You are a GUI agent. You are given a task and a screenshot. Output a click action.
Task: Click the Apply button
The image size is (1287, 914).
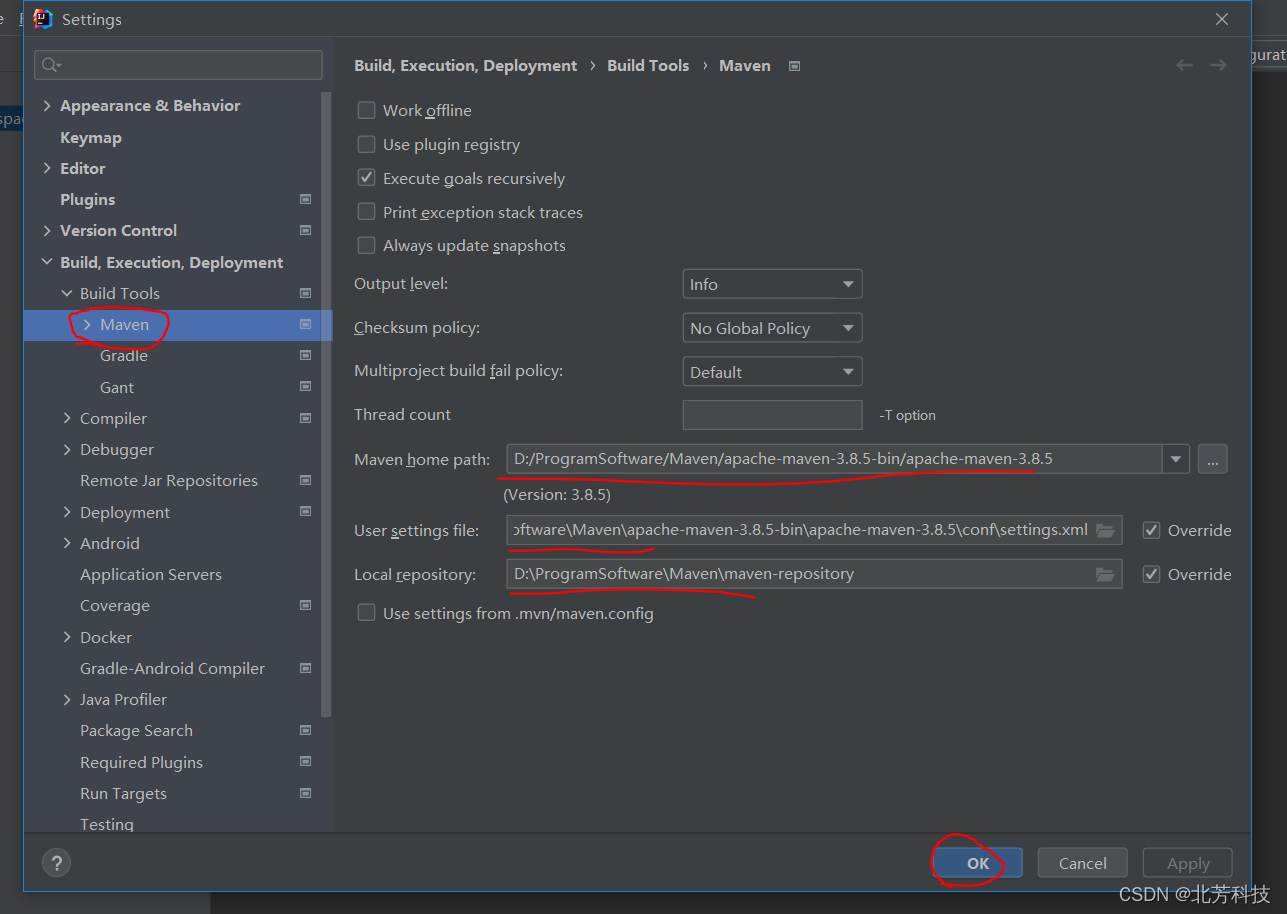(x=1188, y=863)
